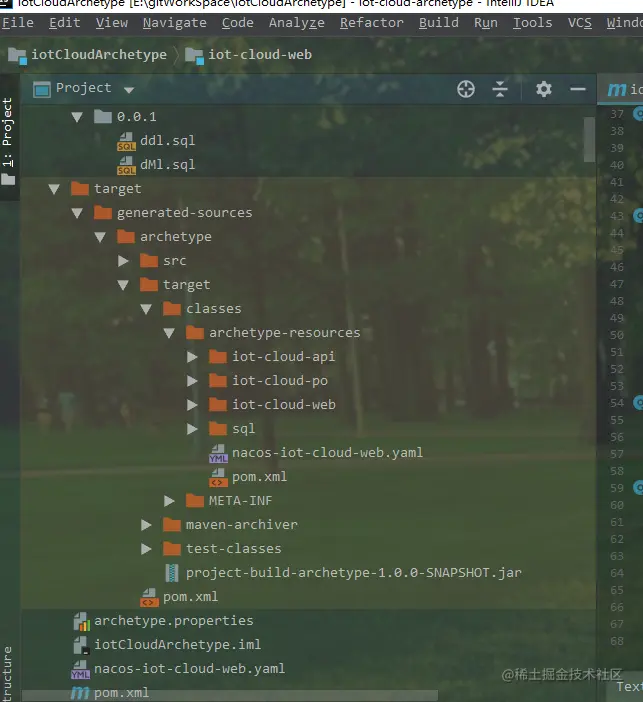
Task: Click the iot-cloud-web breadcrumb
Action: (x=260, y=55)
